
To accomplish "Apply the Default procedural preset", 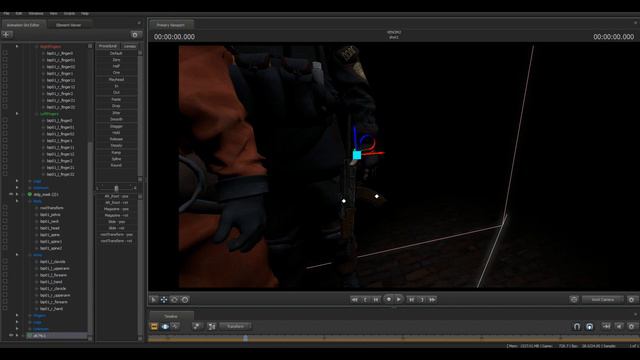I will coord(116,53).
